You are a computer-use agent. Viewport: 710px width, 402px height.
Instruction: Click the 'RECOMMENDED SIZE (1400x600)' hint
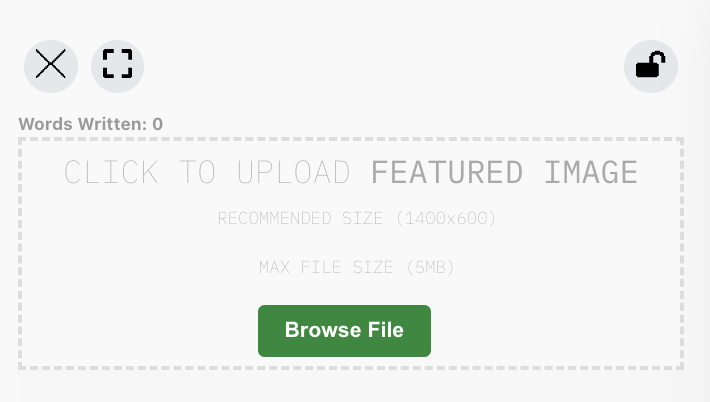coord(357,218)
